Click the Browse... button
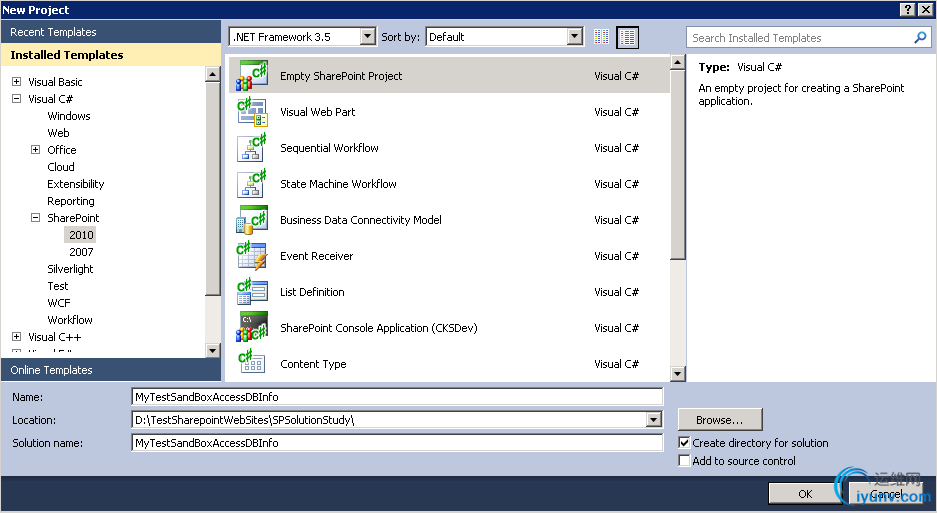 (719, 420)
